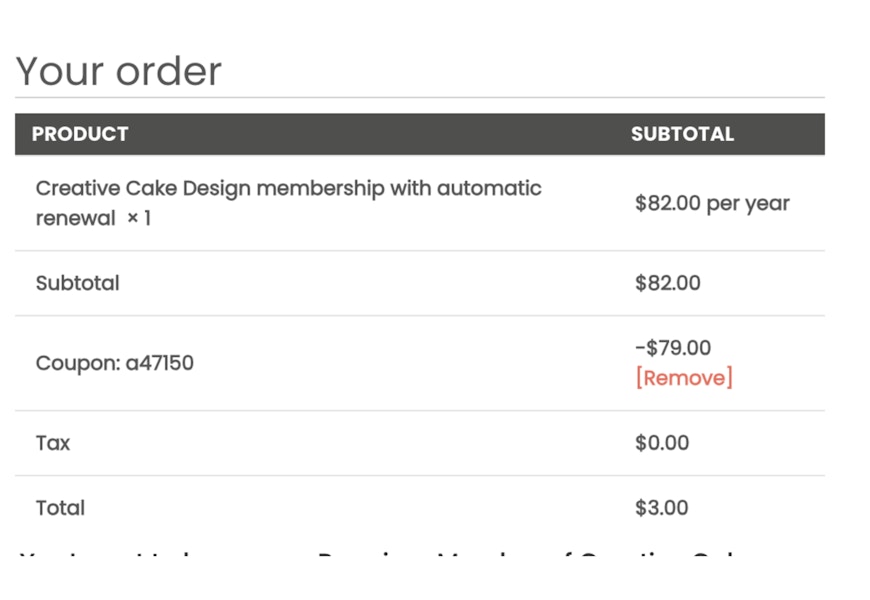Click the 'per year' billing period text

pos(748,203)
